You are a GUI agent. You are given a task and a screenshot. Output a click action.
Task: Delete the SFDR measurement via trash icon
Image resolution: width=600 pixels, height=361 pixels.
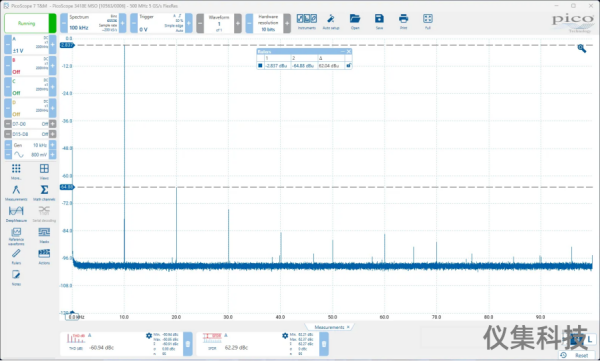point(324,343)
